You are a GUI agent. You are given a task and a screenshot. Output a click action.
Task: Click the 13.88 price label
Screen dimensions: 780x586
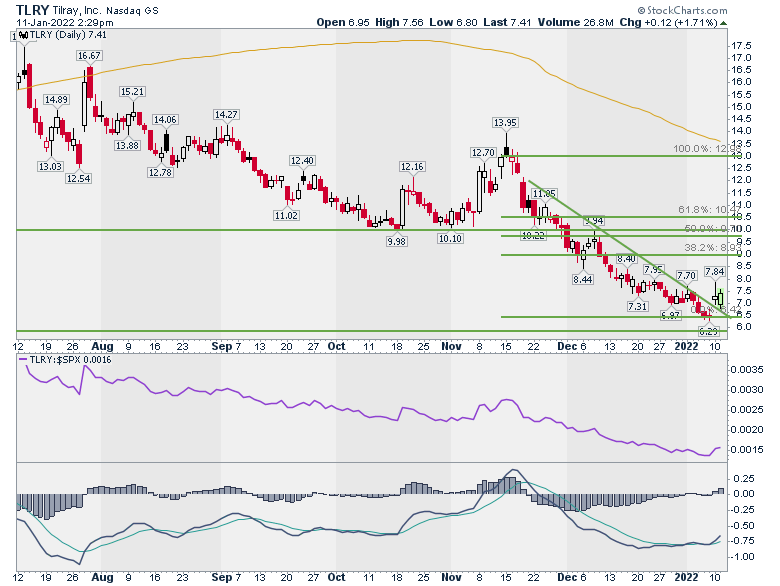coord(127,146)
